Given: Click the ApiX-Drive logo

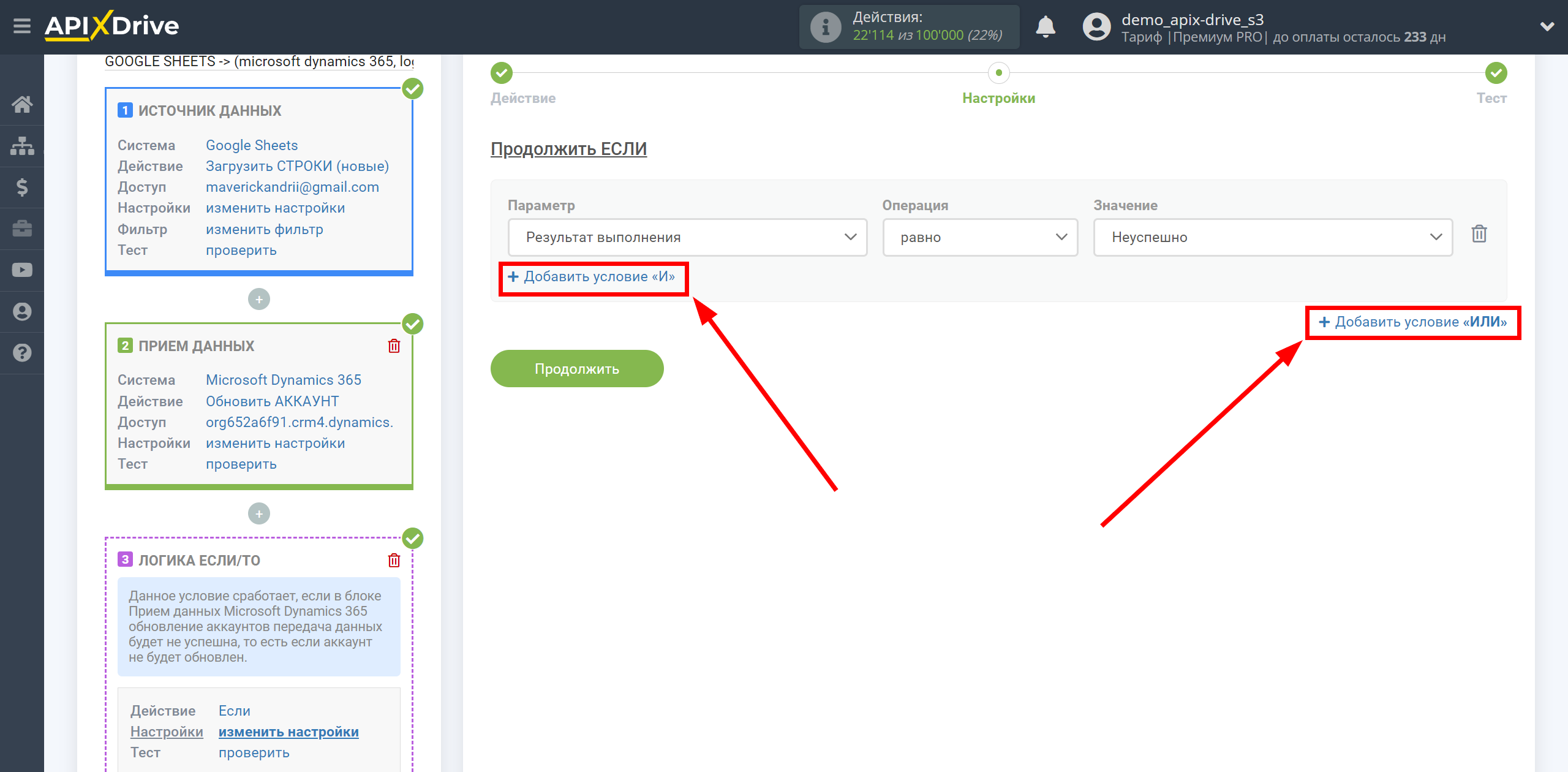Looking at the screenshot, I should pos(112,26).
